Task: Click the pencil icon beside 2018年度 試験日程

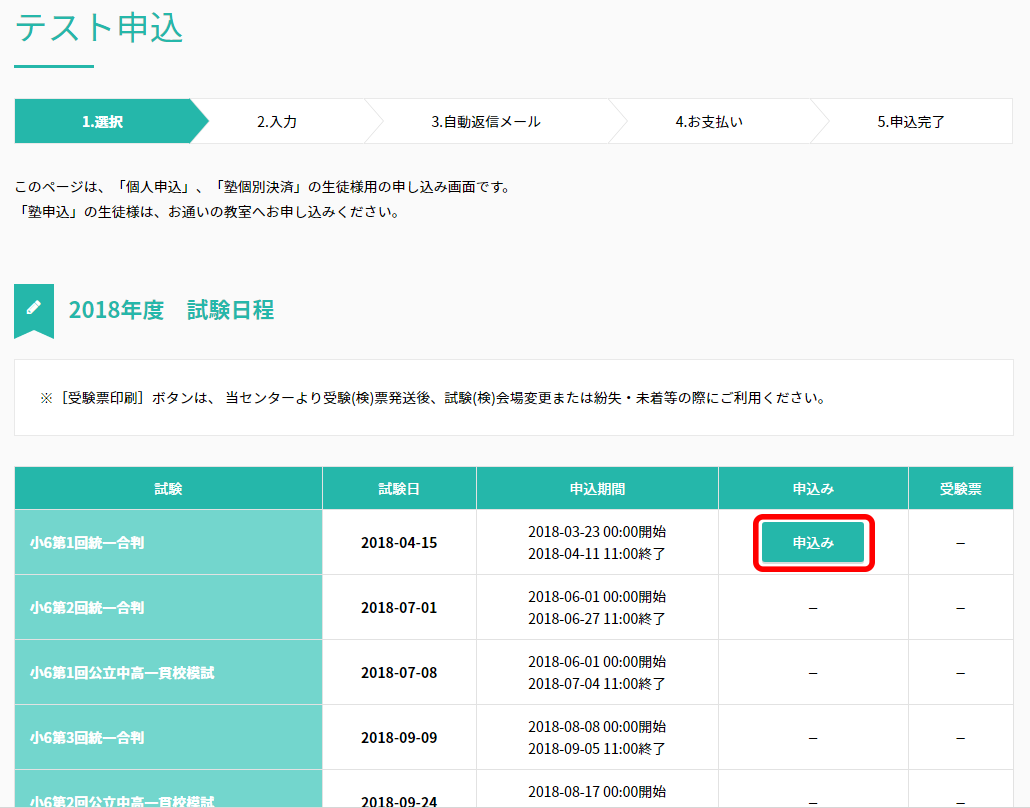Action: (34, 308)
